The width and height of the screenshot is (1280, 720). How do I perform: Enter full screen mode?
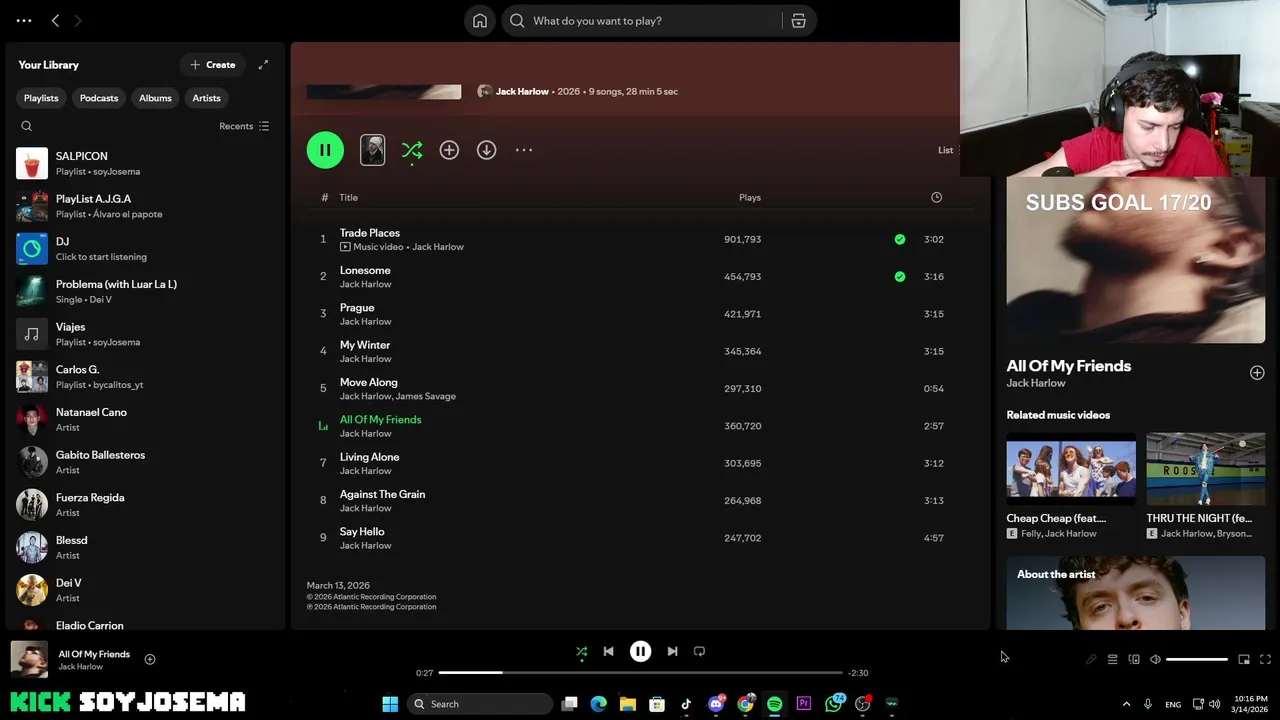click(x=1265, y=660)
